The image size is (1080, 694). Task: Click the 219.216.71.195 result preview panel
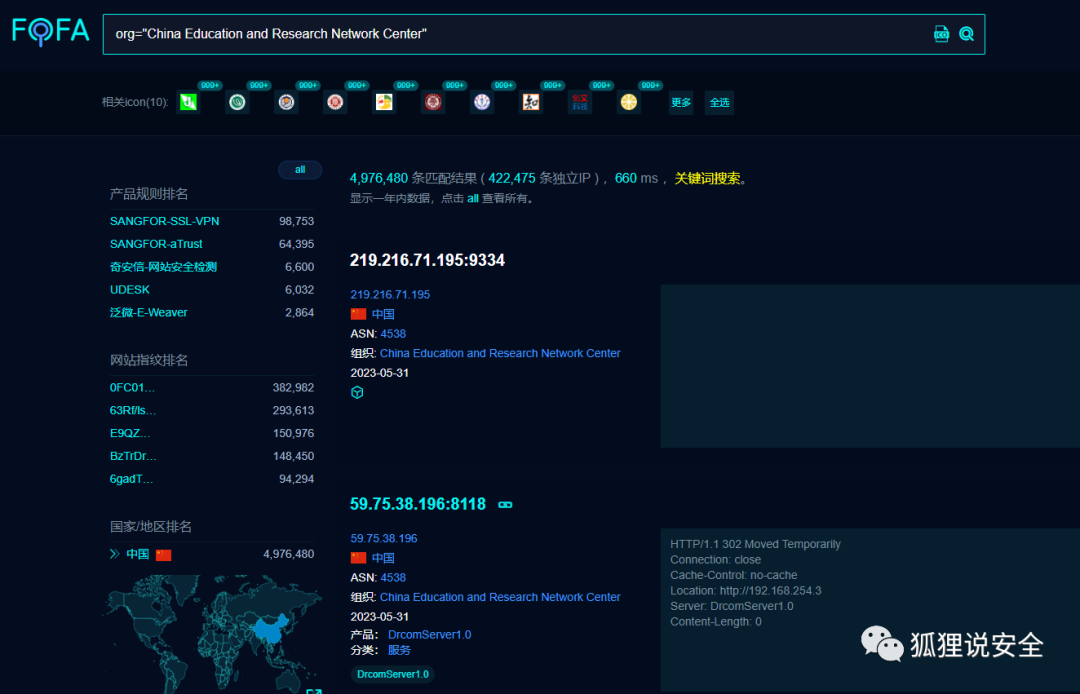click(870, 366)
